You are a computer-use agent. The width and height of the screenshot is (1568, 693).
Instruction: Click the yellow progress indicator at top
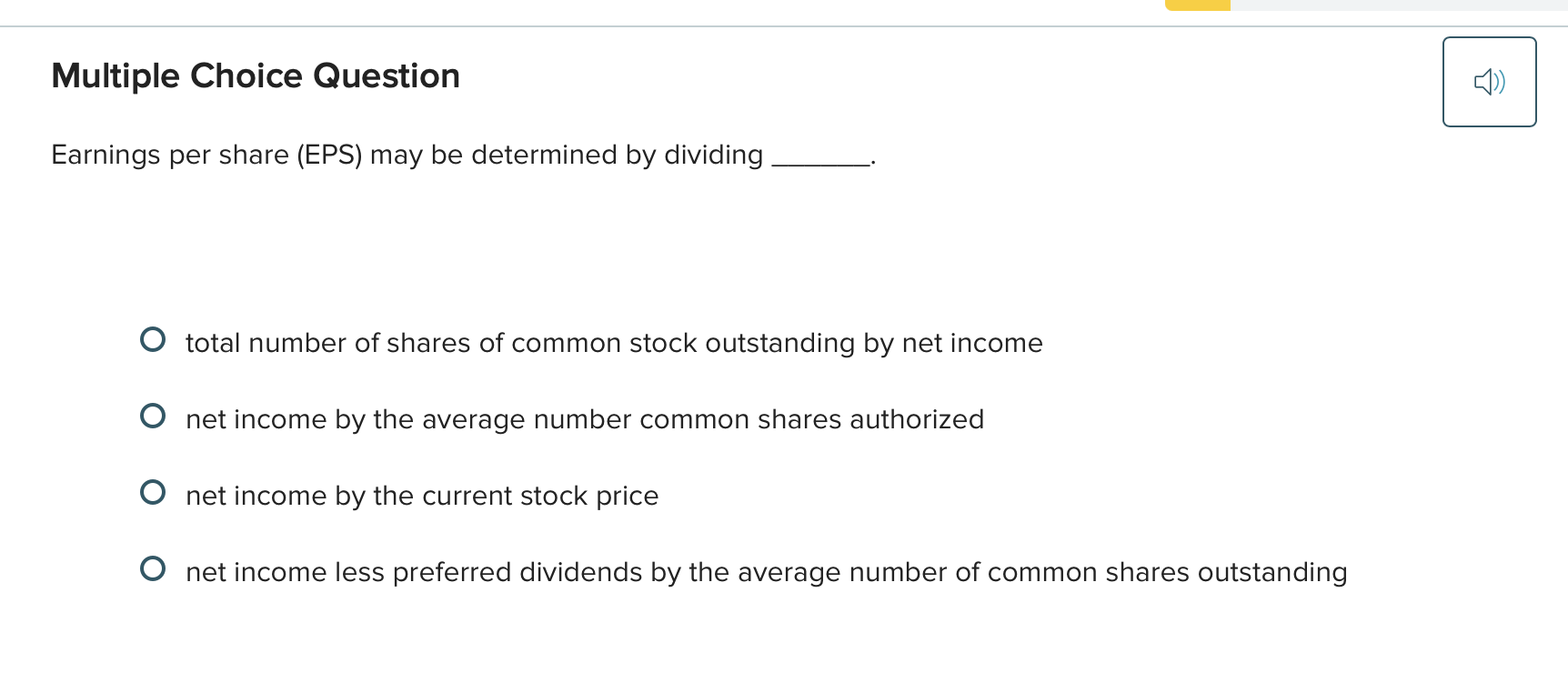1196,5
